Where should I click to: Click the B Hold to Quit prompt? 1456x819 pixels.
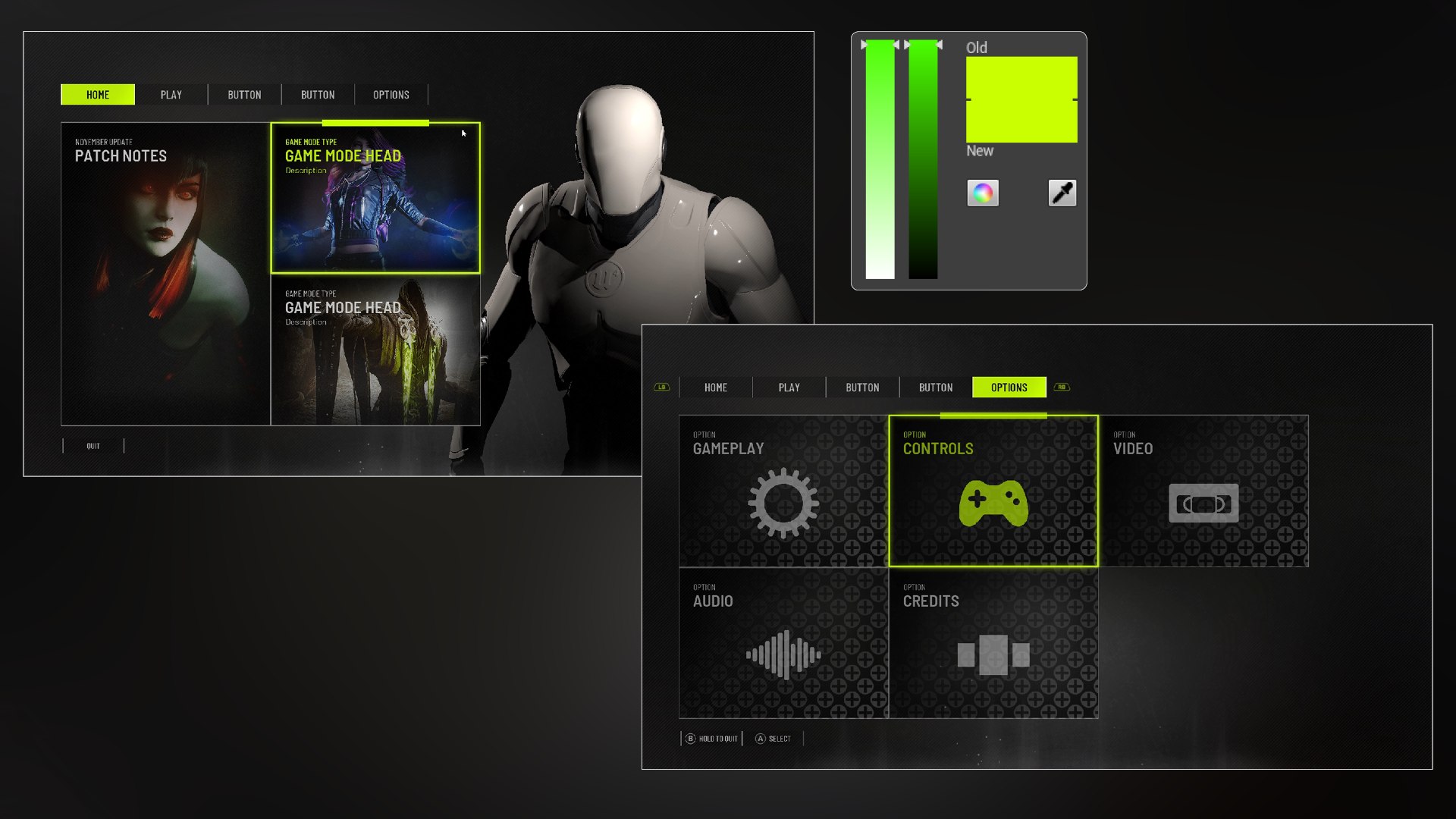coord(711,739)
